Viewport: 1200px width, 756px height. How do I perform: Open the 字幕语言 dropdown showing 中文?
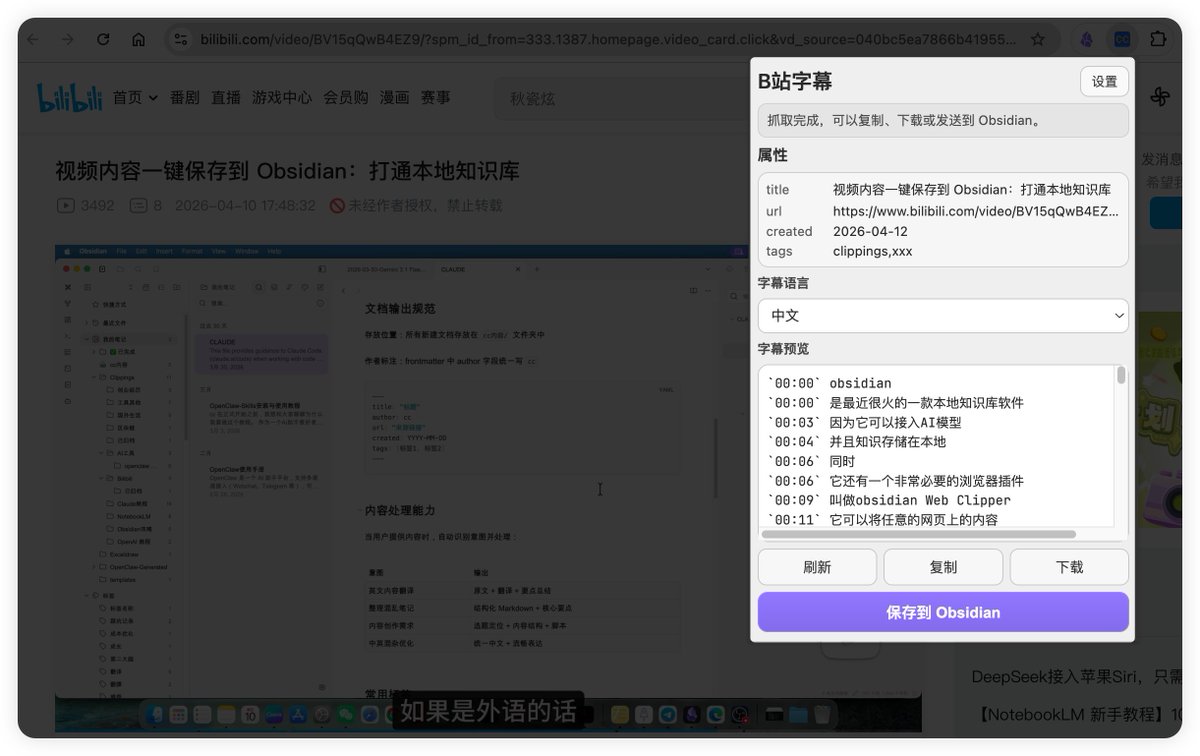[x=943, y=315]
